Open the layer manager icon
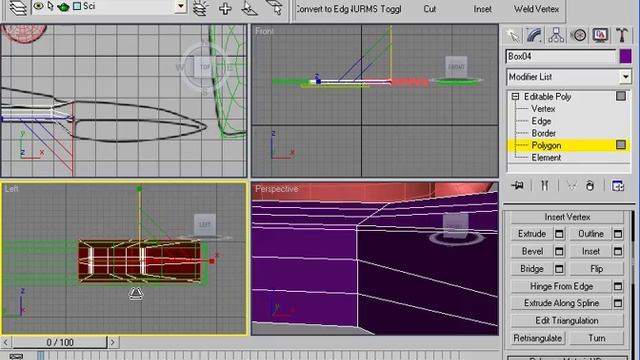Viewport: 640px width, 360px height. 18,8
